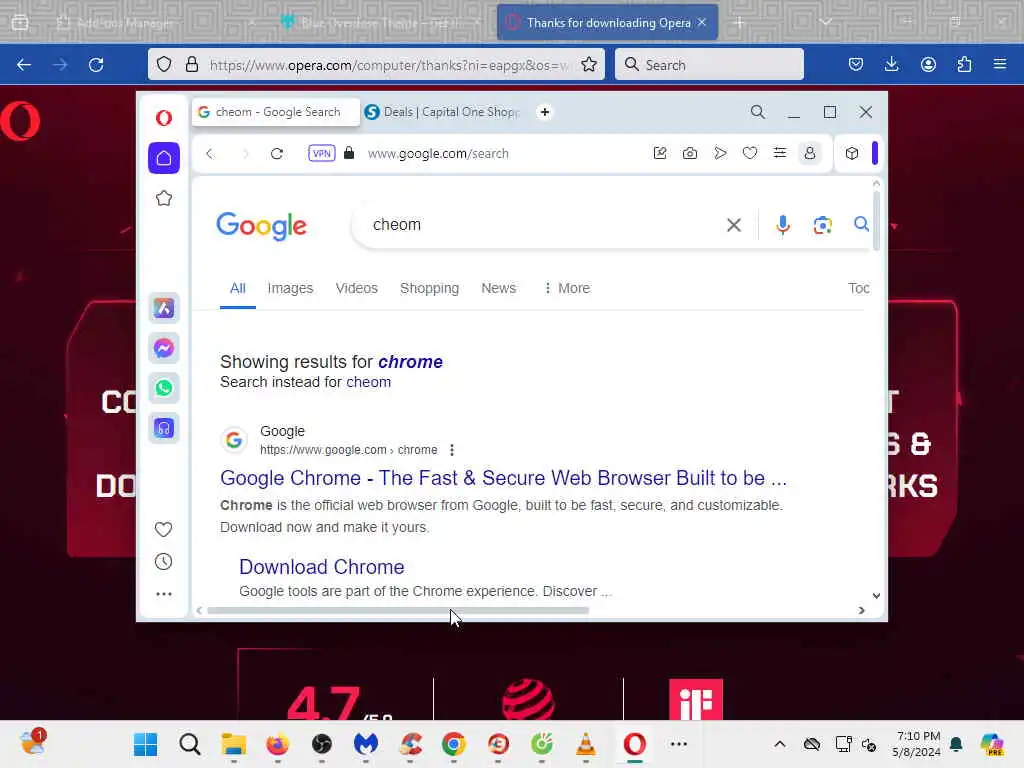Image resolution: width=1024 pixels, height=768 pixels.
Task: Click the Opera address bar URL
Action: [x=438, y=153]
